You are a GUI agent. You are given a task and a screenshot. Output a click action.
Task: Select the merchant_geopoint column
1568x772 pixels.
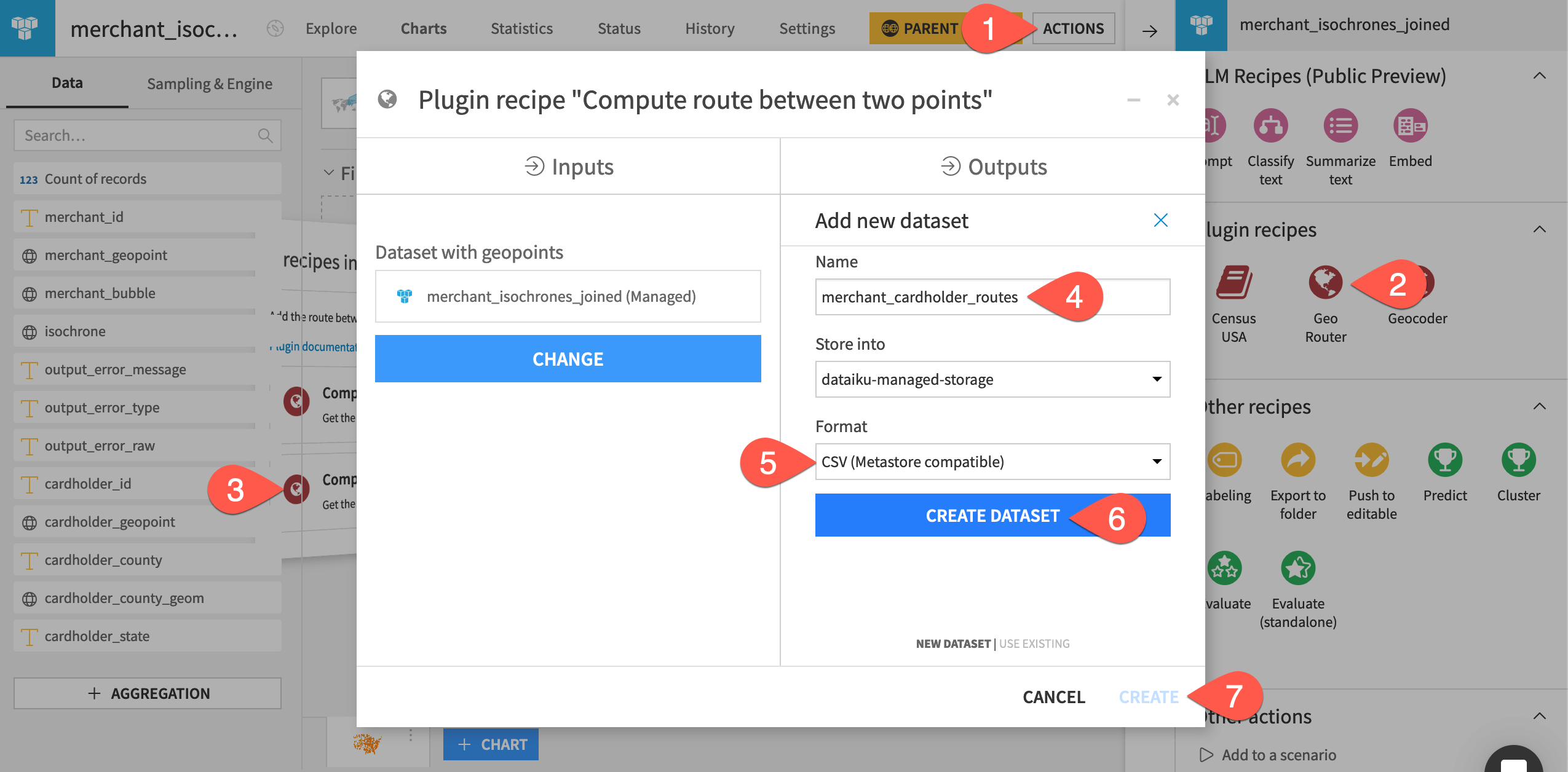pos(148,255)
